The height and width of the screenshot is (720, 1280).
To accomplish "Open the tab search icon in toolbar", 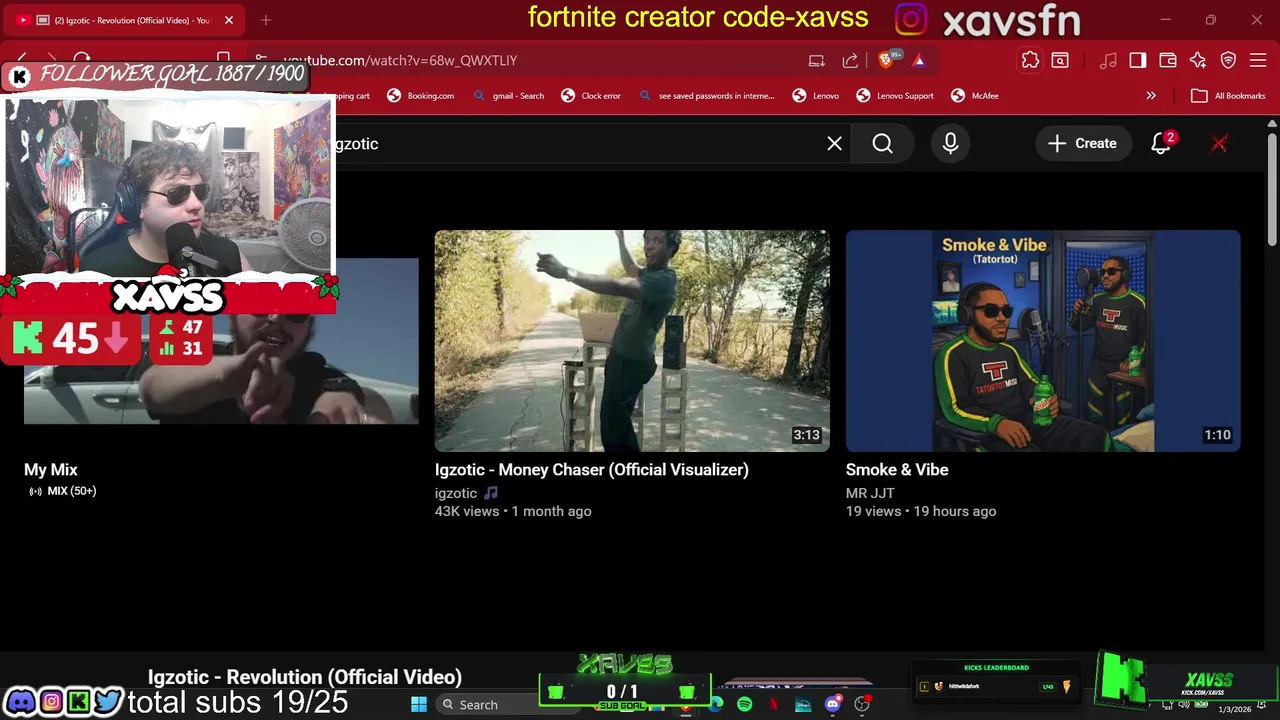I will 1060,60.
